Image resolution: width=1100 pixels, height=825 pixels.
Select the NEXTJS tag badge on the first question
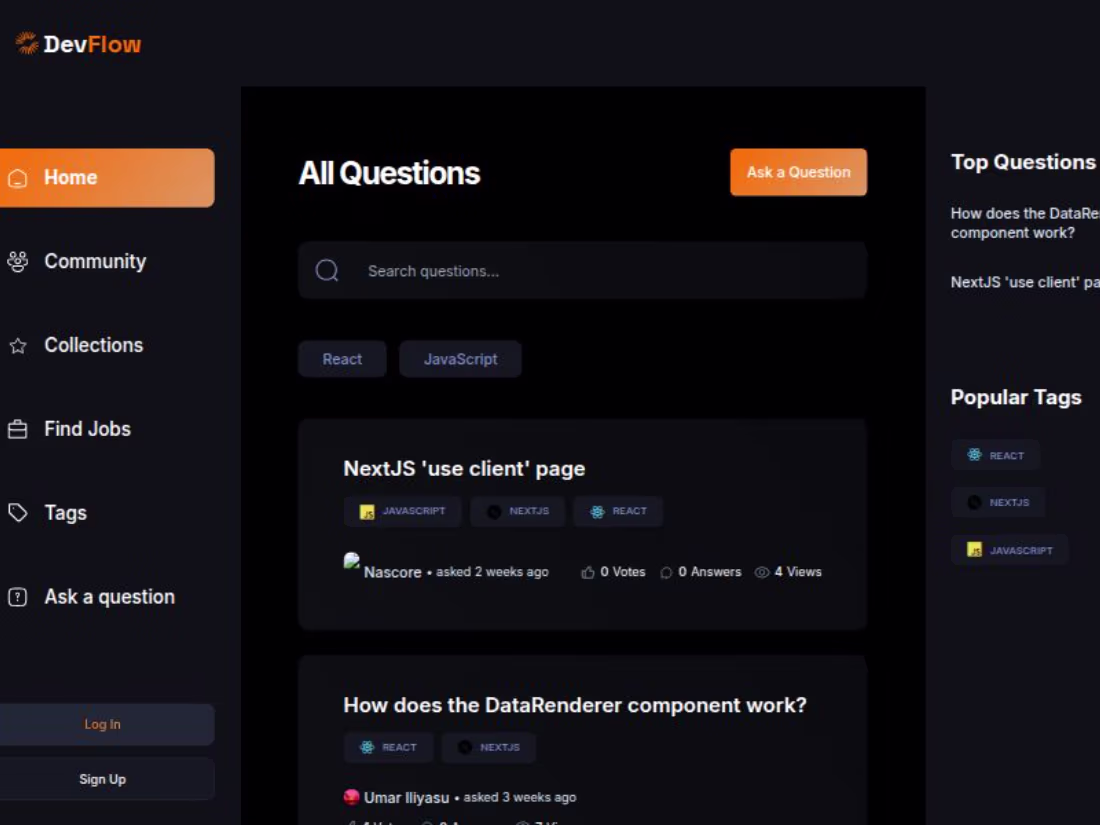click(517, 511)
